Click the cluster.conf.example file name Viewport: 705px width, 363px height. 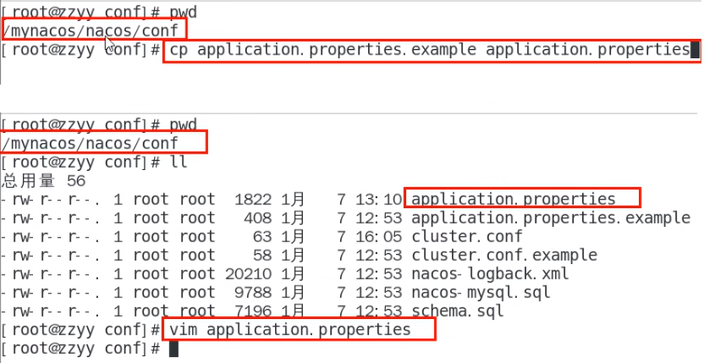pos(504,255)
